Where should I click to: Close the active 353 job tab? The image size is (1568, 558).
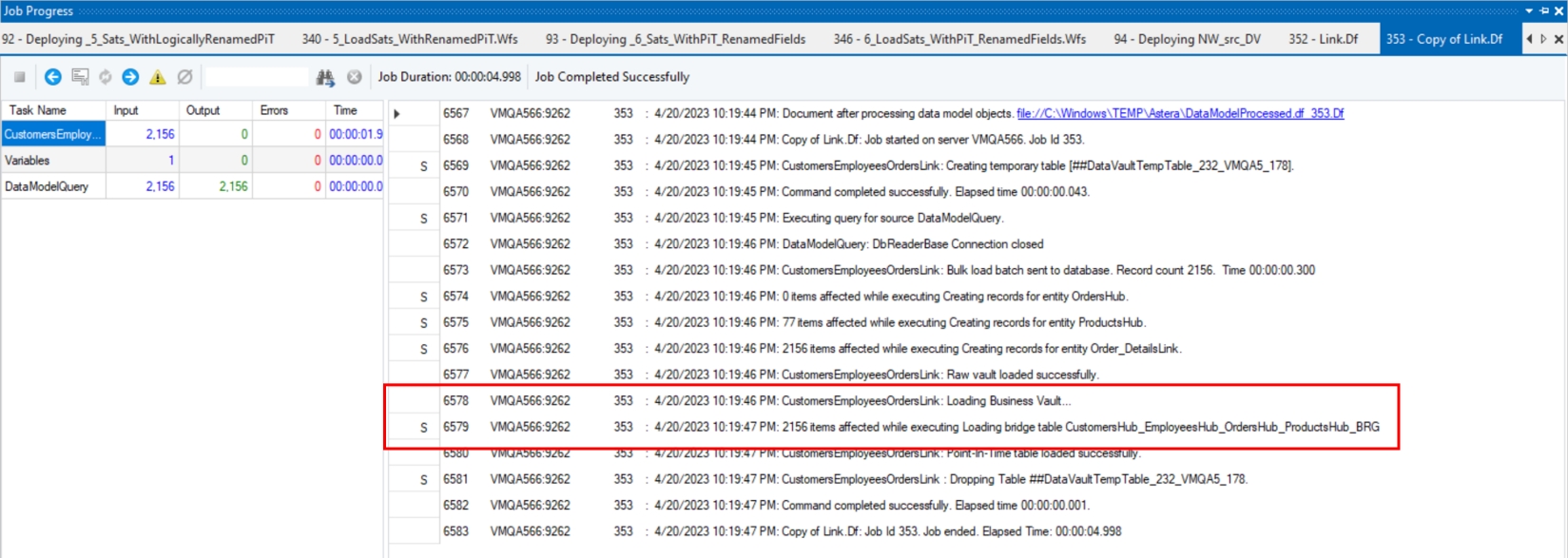pyautogui.click(x=1558, y=39)
